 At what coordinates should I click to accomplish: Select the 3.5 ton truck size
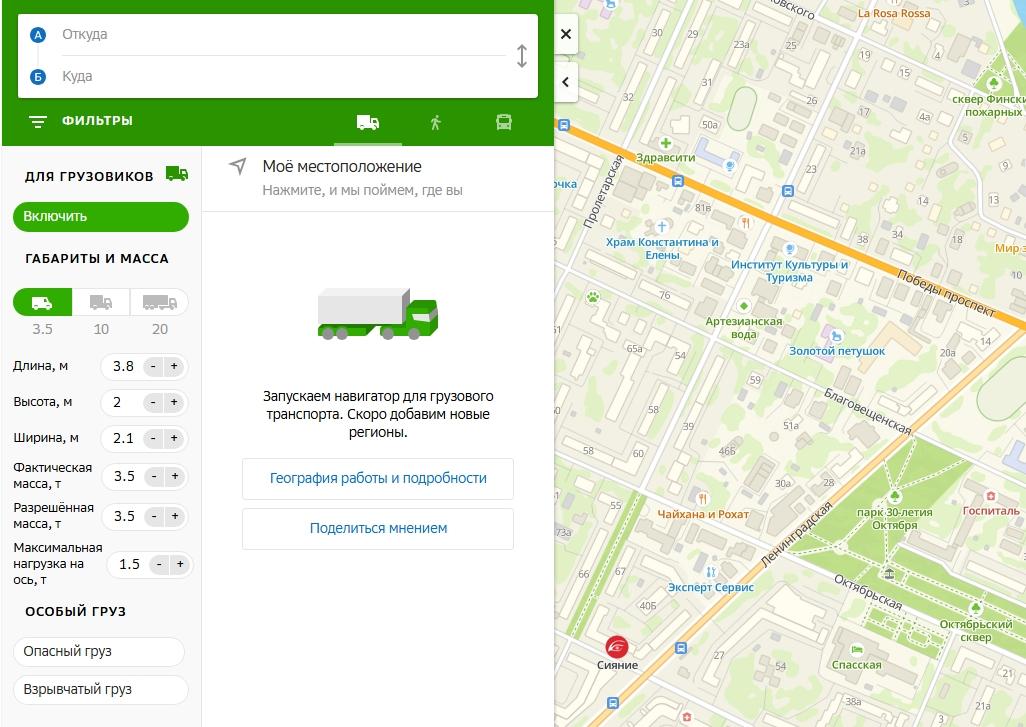(42, 302)
